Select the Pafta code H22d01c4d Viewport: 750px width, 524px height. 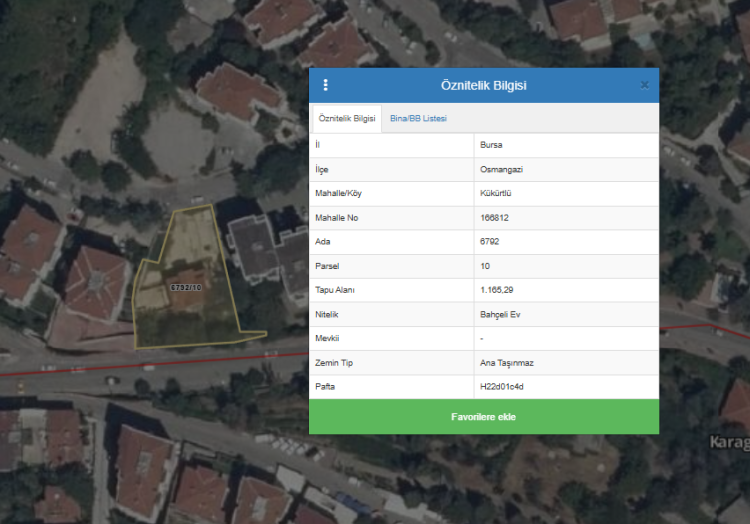click(502, 386)
